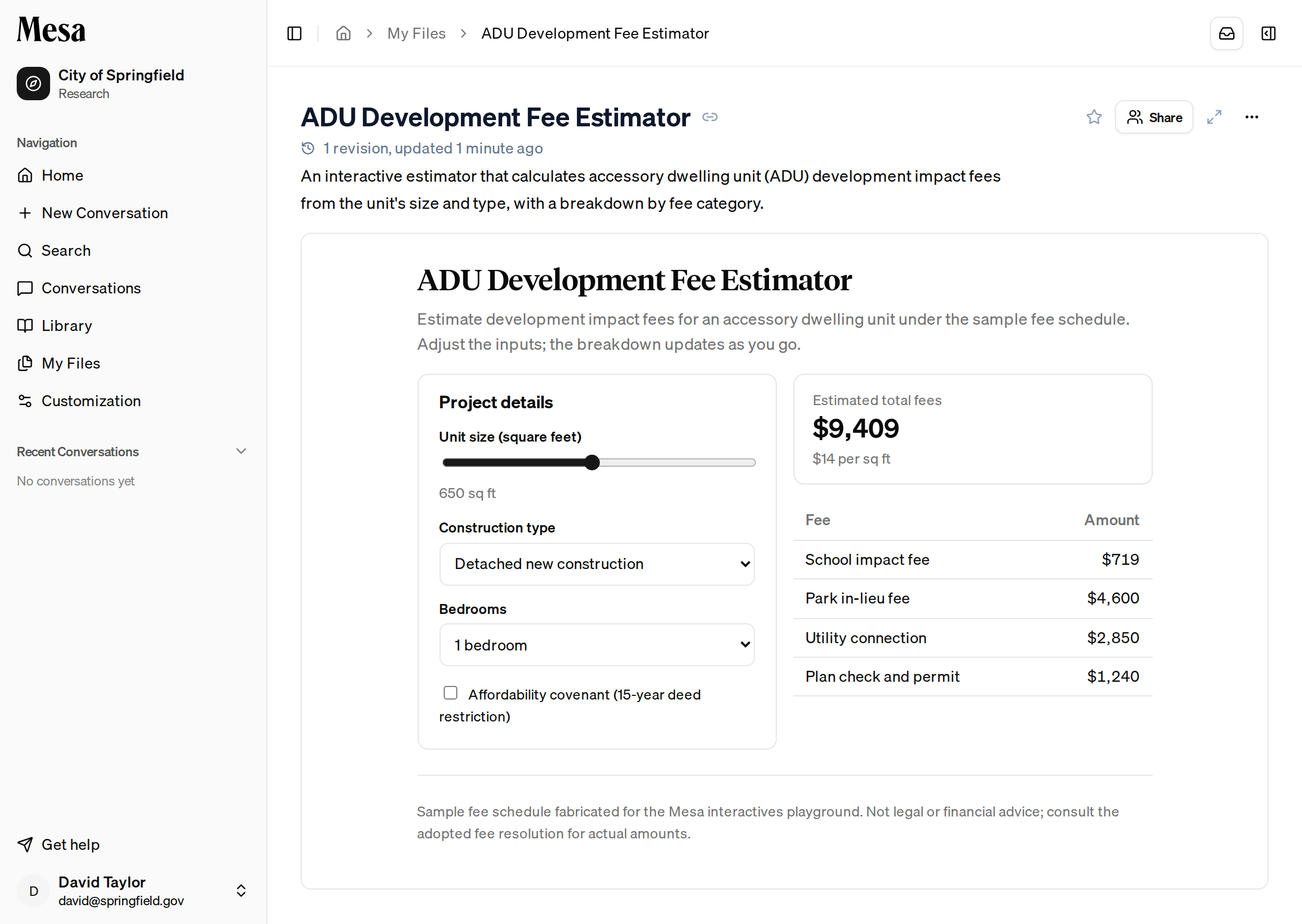Image resolution: width=1302 pixels, height=924 pixels.
Task: View revision history clock icon
Action: click(308, 148)
